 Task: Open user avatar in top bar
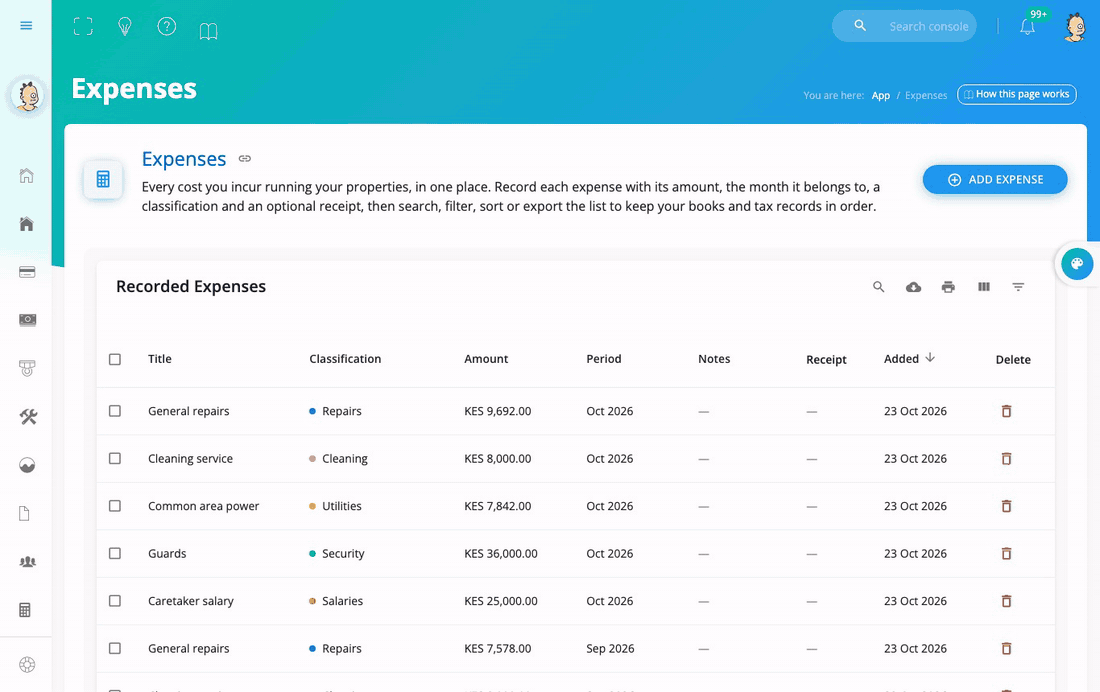[x=1075, y=27]
